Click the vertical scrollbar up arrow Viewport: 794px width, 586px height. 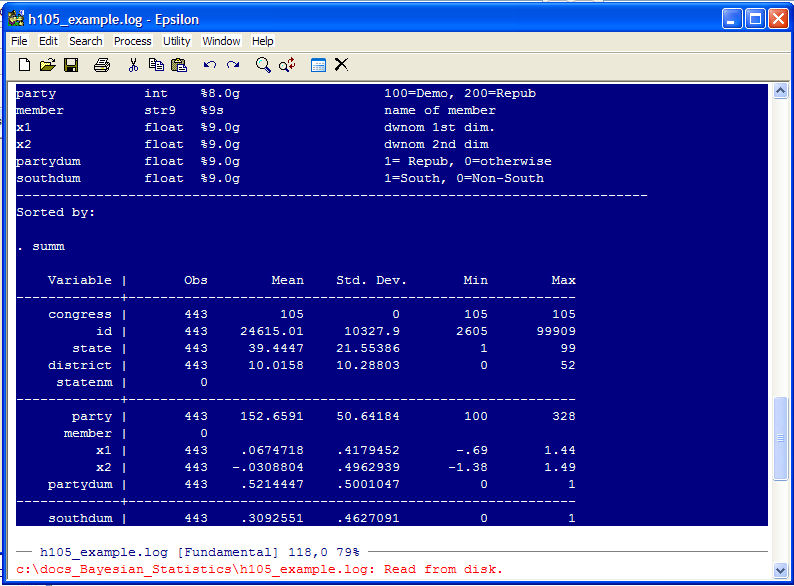pyautogui.click(x=781, y=92)
